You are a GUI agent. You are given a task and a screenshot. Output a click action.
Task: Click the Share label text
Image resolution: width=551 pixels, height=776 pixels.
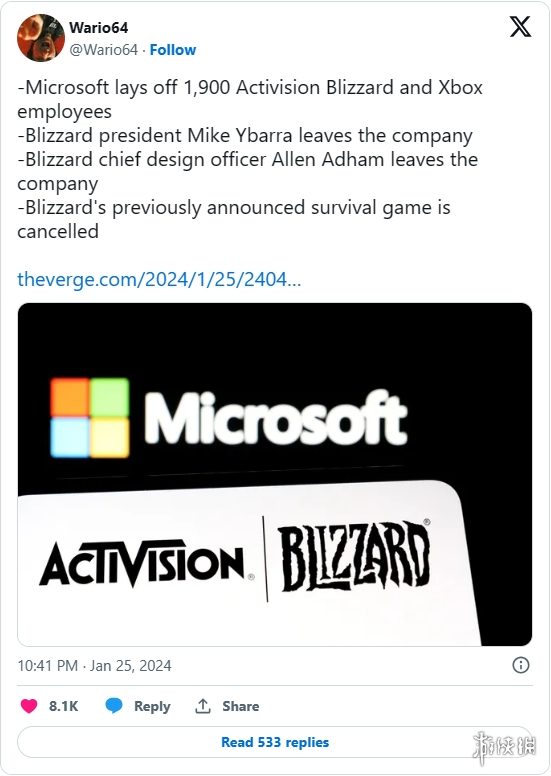click(241, 706)
